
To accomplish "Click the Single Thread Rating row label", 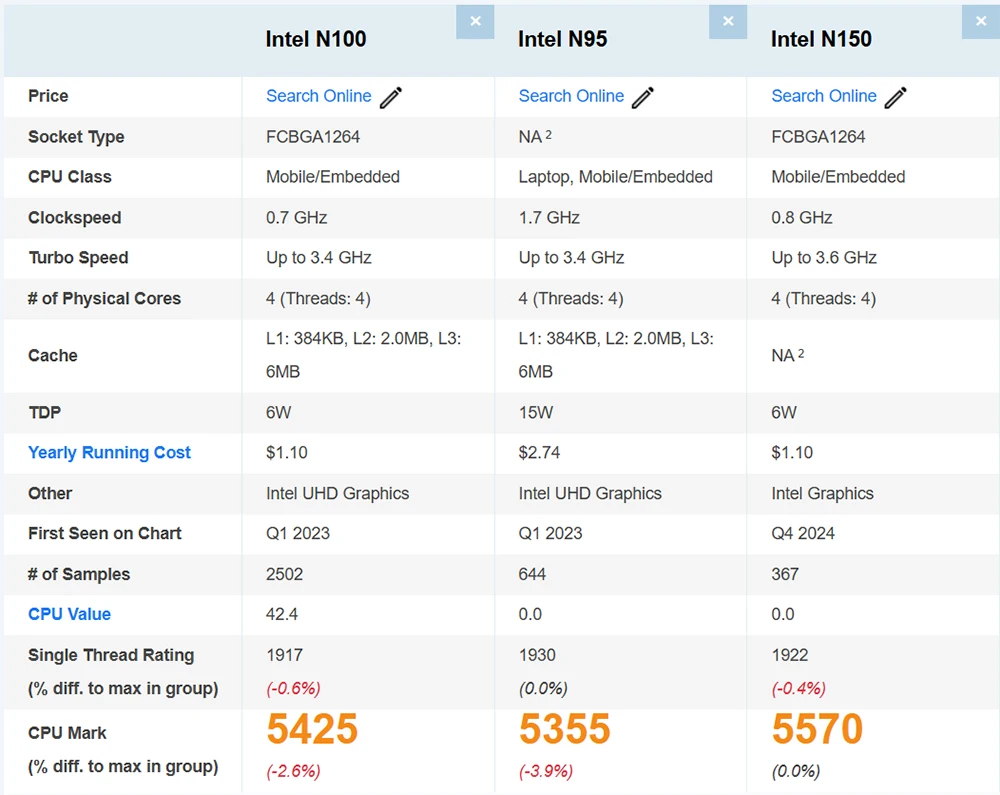I will [111, 655].
